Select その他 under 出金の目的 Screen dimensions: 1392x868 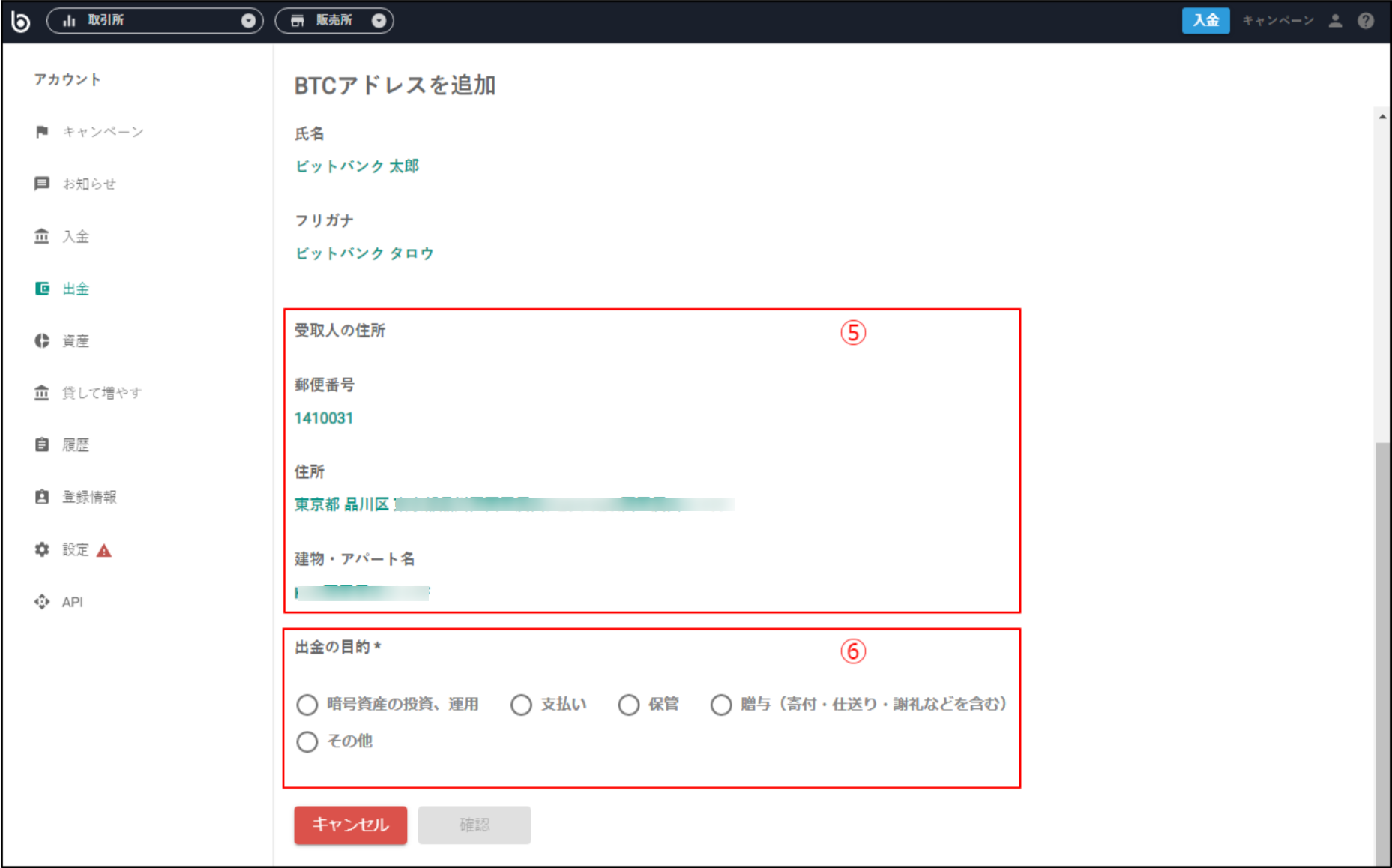click(307, 741)
